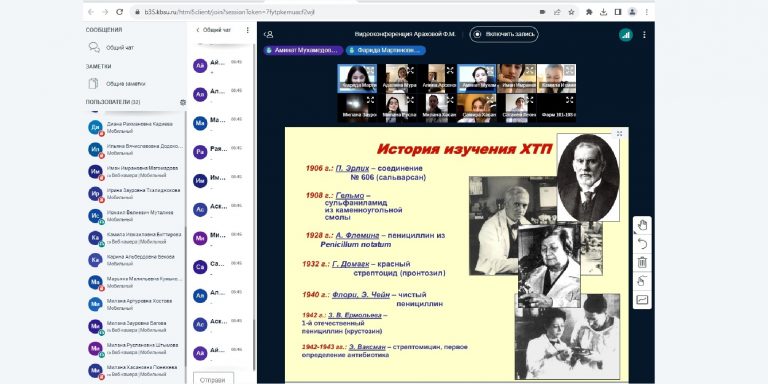Open the conference options menu on the right

[x=644, y=35]
